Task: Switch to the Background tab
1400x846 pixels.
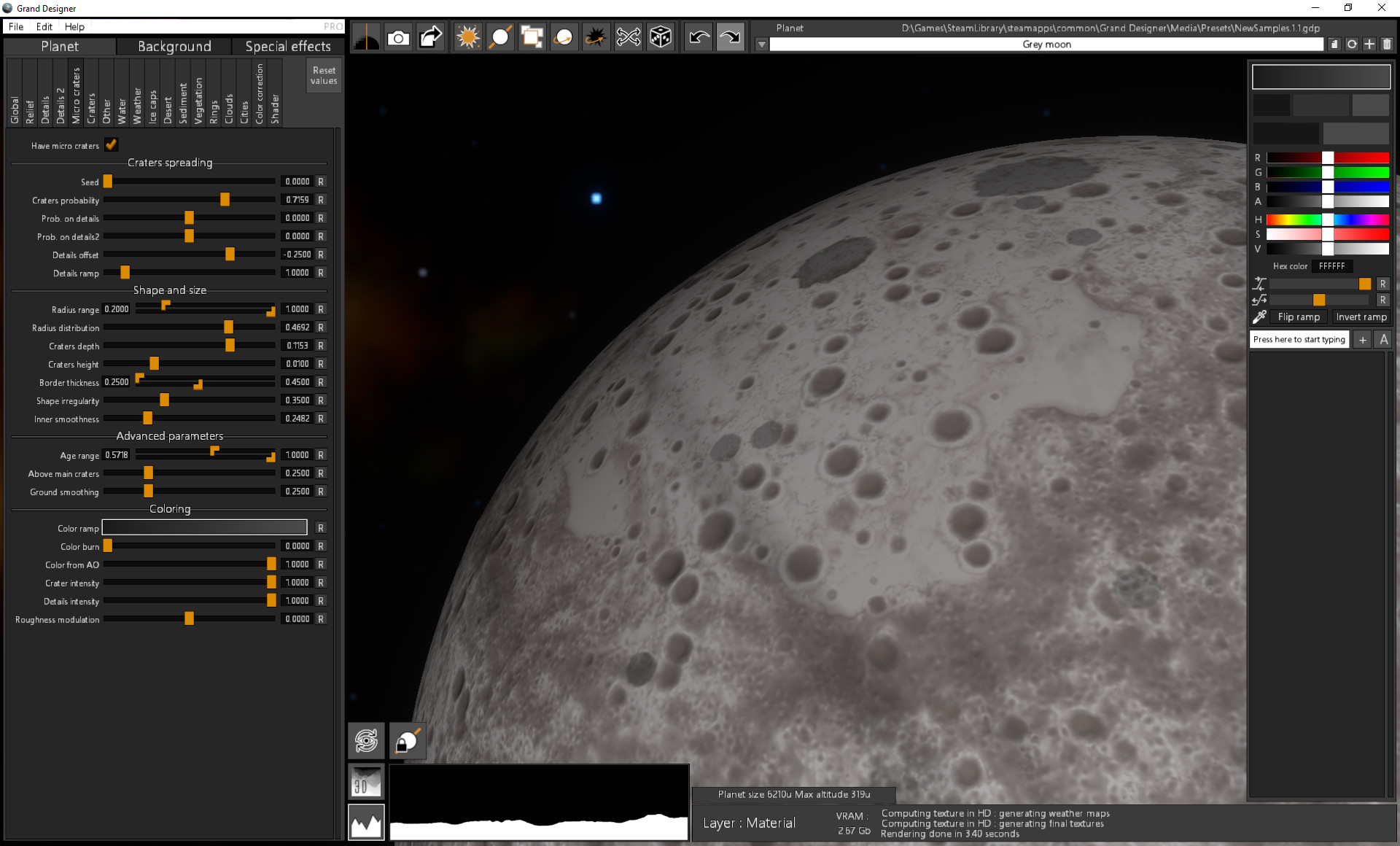Action: pyautogui.click(x=173, y=46)
